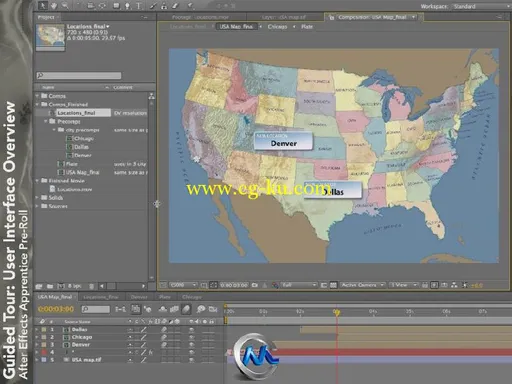This screenshot has height=384, width=512.
Task: Expand the Solids folder
Action: (x=37, y=198)
